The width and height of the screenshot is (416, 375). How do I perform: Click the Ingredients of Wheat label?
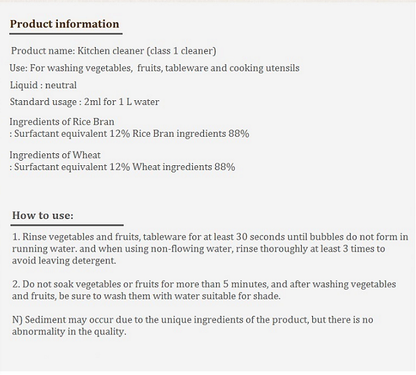point(55,155)
